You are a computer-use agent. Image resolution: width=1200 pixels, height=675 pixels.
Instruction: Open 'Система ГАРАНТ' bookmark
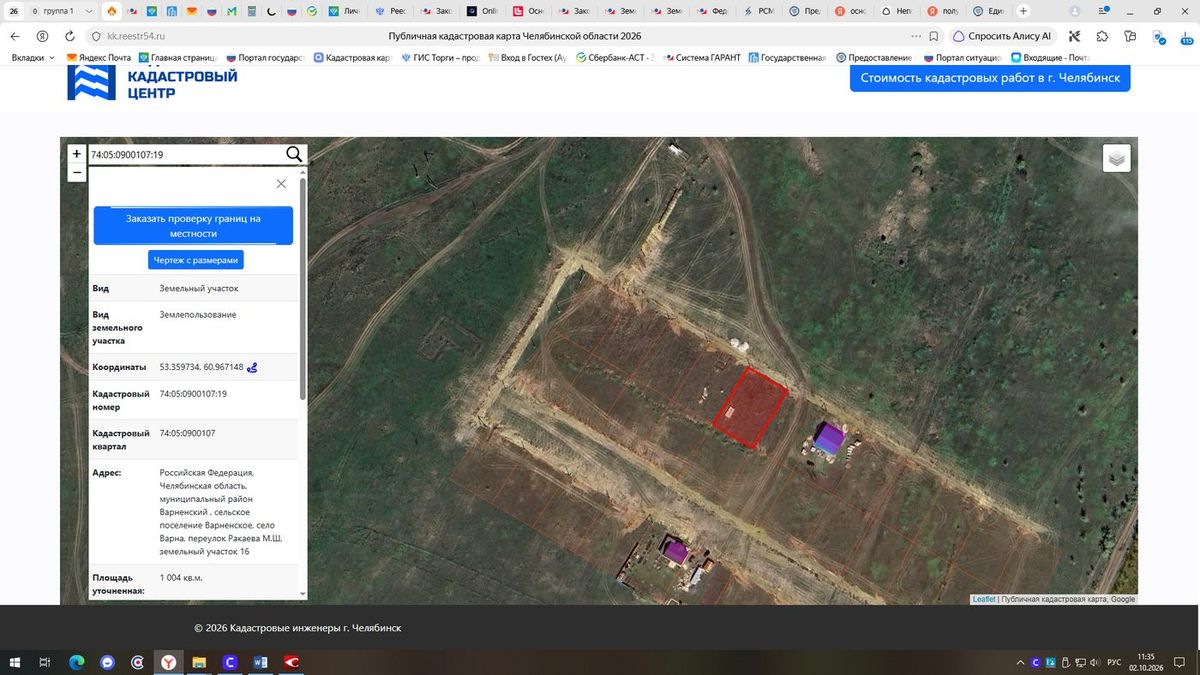point(701,58)
